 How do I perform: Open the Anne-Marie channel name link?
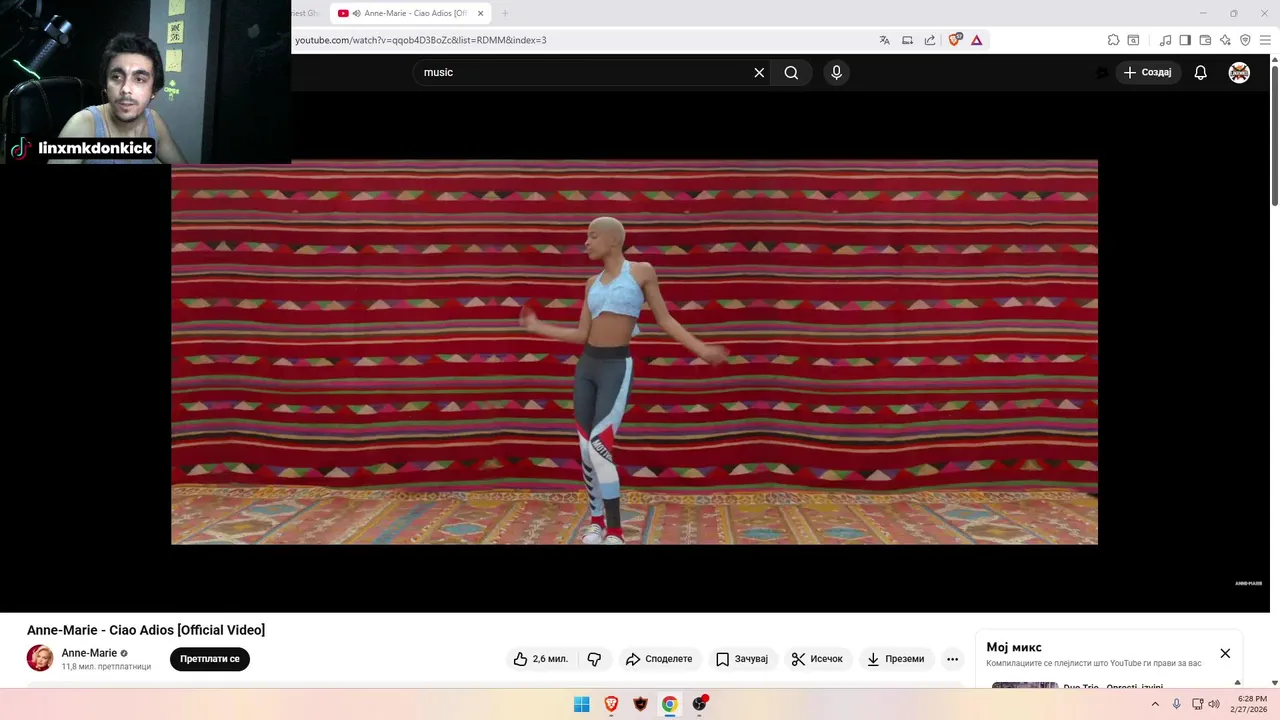[89, 653]
